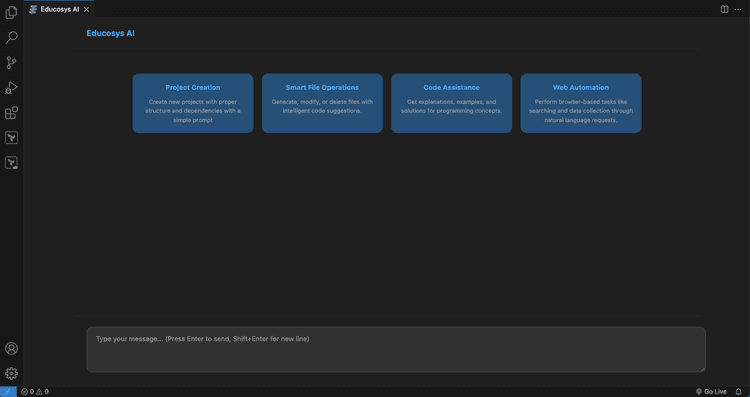Screen dimensions: 750x397
Task: Click the remote window status icon
Action: coord(8,392)
